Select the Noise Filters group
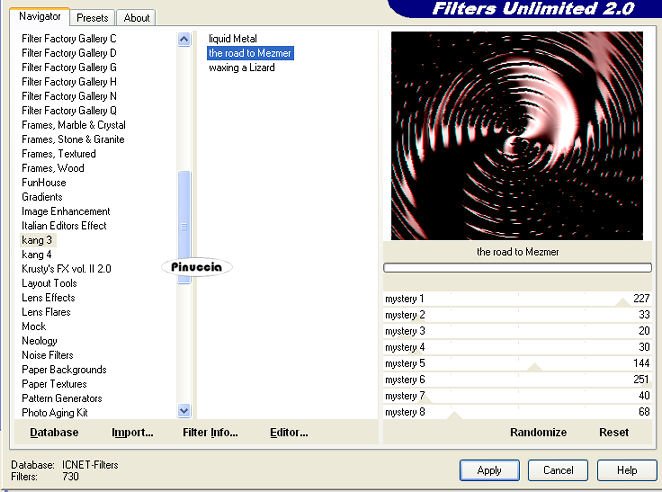 pos(47,355)
